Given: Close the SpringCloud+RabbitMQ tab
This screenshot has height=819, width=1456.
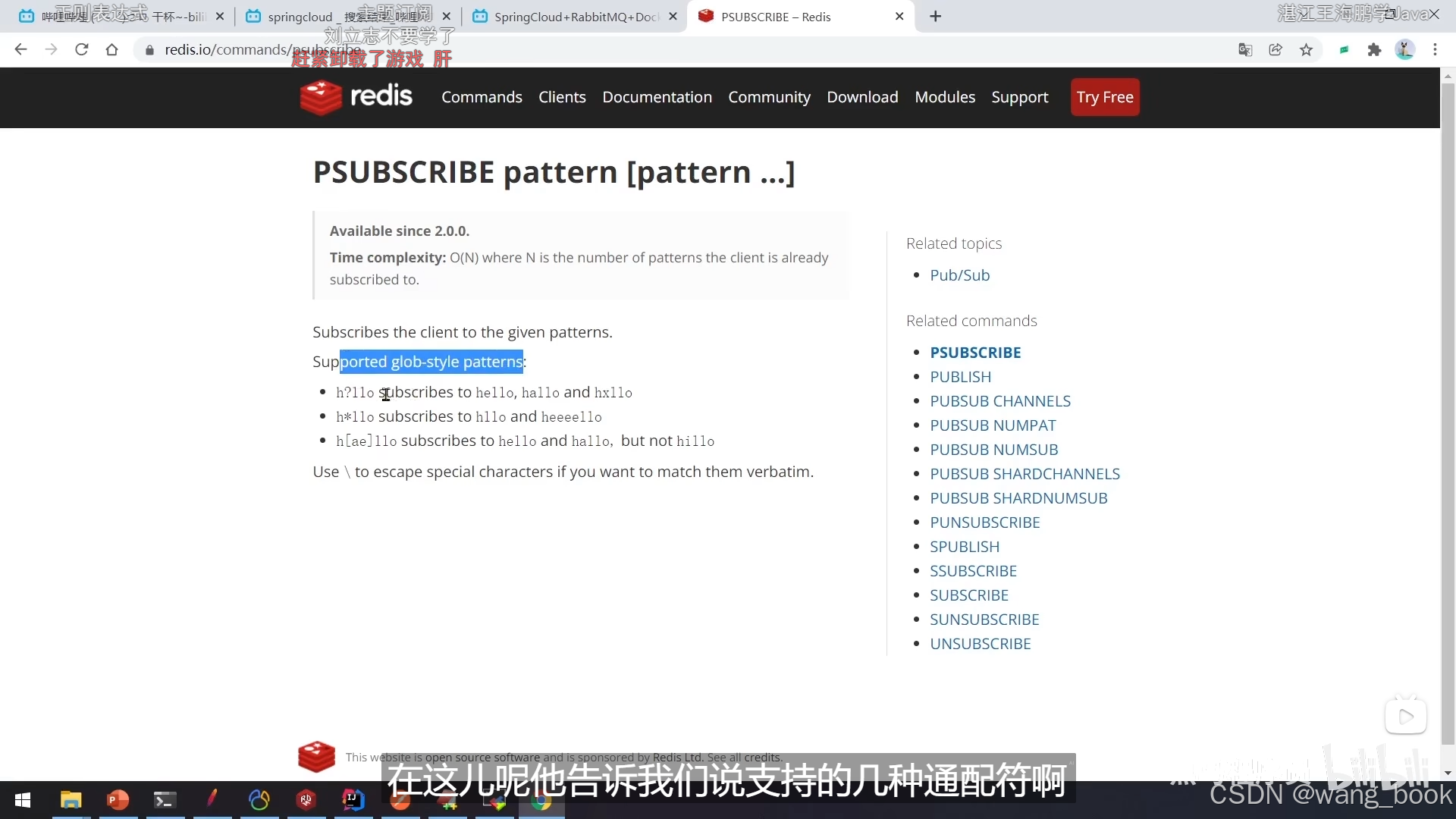Looking at the screenshot, I should point(673,16).
